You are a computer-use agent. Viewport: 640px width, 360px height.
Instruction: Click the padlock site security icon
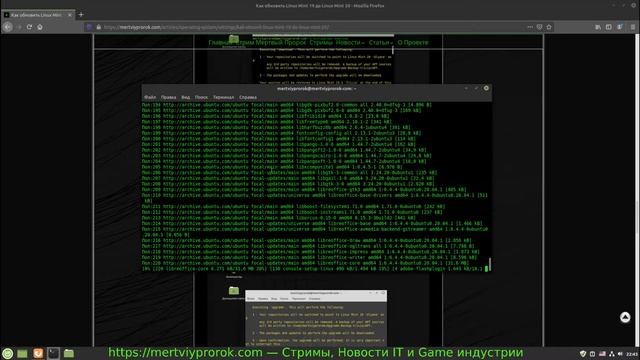pos(99,27)
